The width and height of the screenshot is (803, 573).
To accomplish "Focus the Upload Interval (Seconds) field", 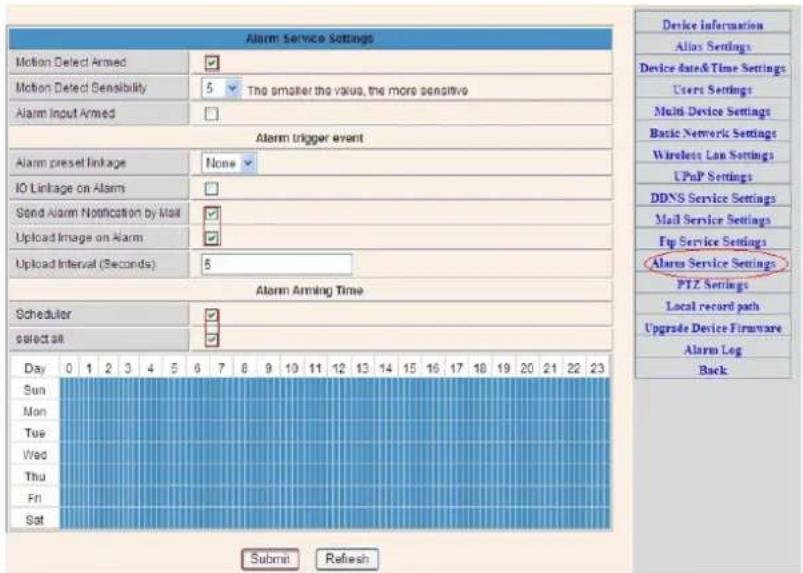I will (277, 264).
